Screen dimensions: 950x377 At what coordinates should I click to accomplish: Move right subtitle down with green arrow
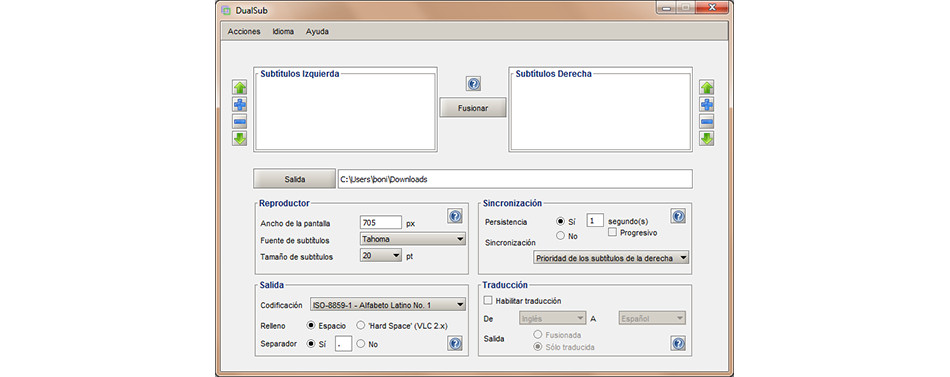click(706, 138)
